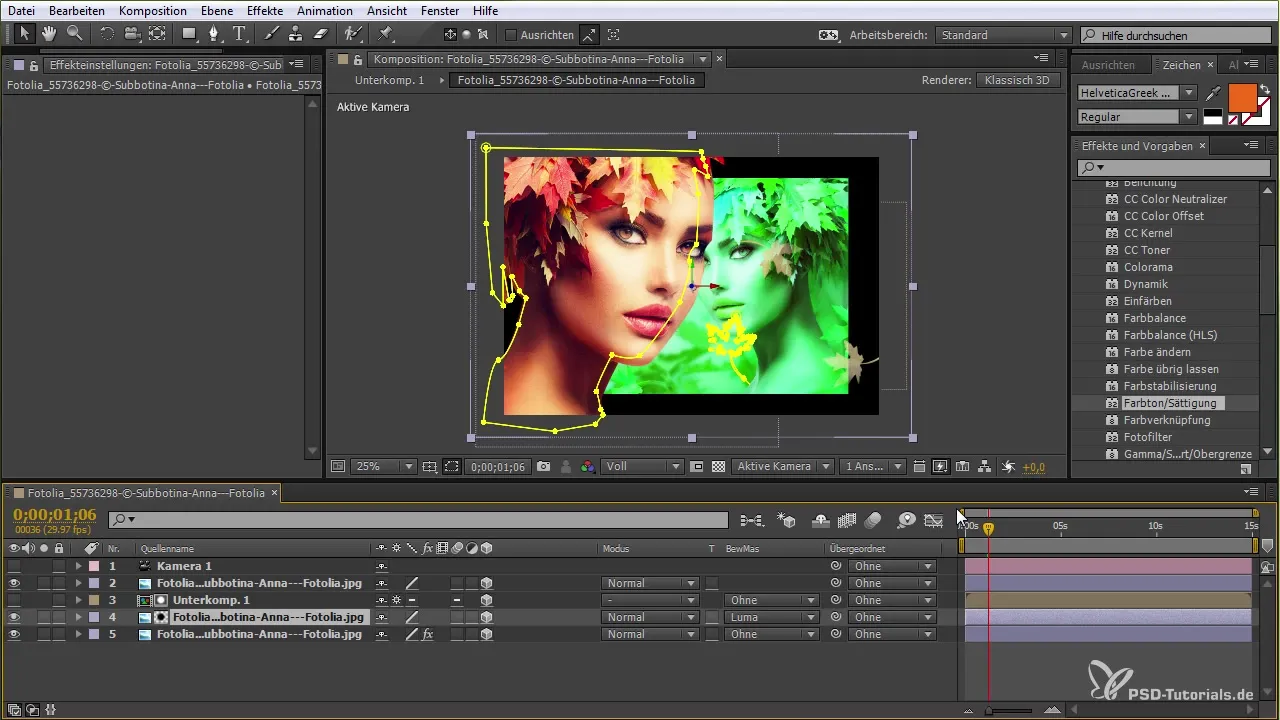Click the Hilfe durchsuchen search field

pyautogui.click(x=1178, y=35)
